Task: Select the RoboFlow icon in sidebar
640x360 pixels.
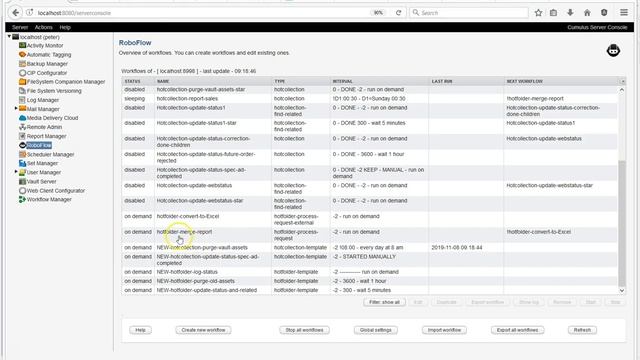Action: [22, 145]
